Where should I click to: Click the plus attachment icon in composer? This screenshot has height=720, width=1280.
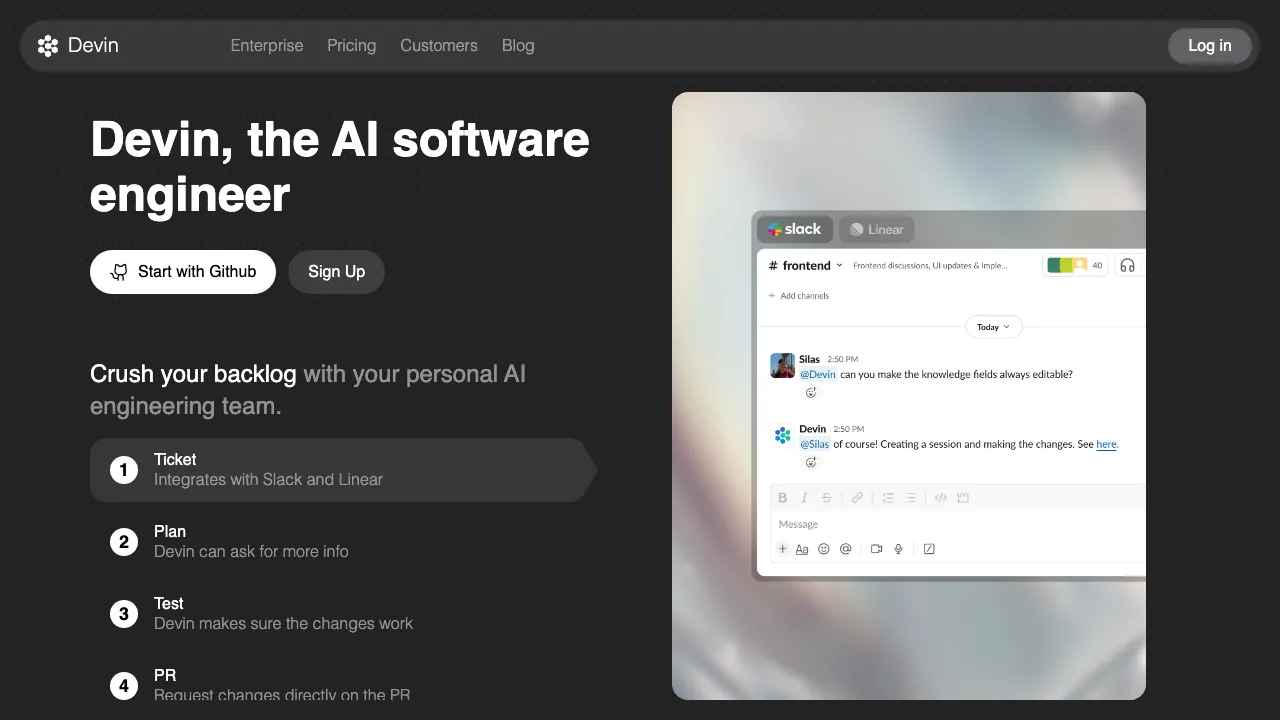point(783,549)
